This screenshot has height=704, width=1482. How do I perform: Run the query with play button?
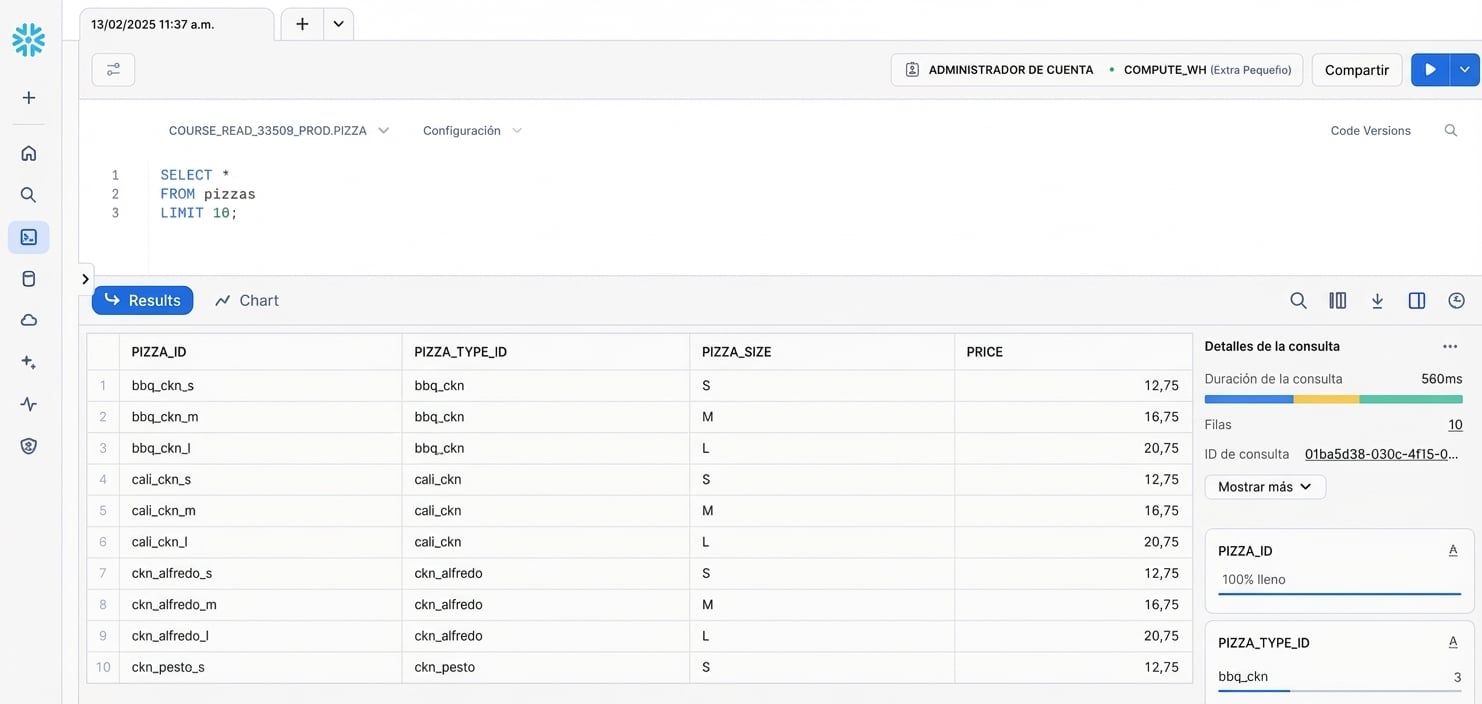pyautogui.click(x=1430, y=70)
